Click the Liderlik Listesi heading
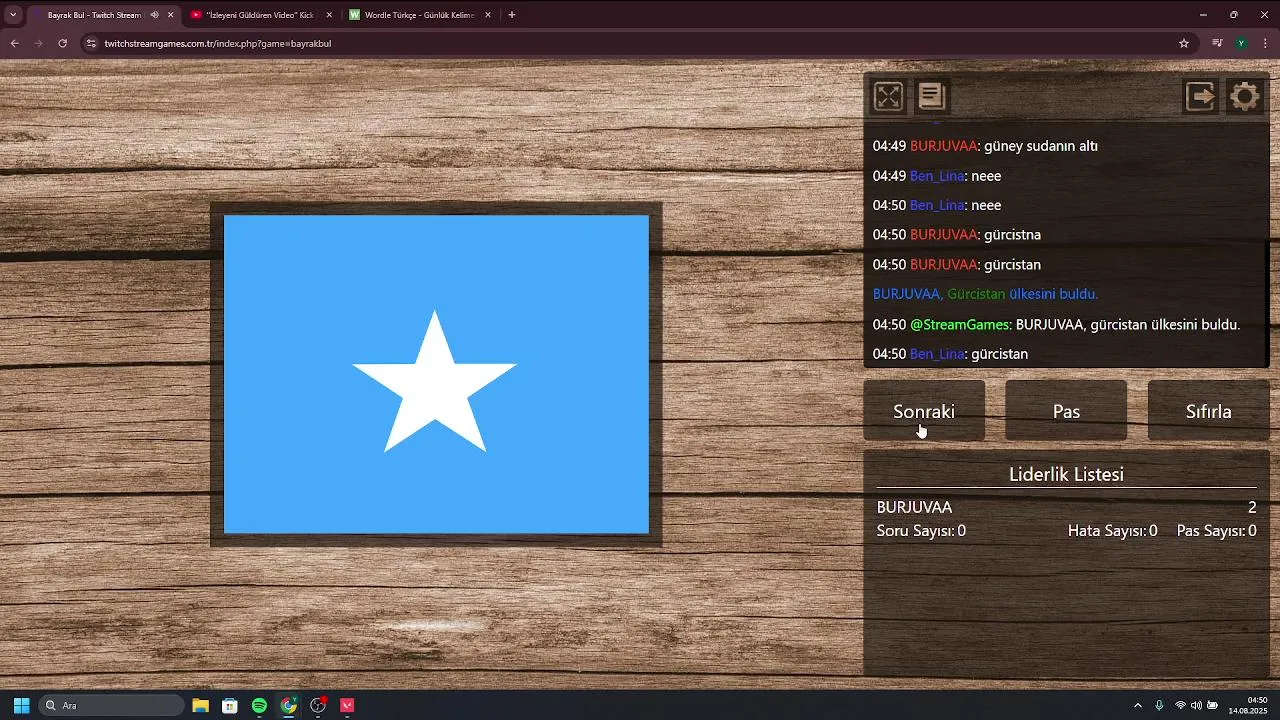Screen dimensions: 1280x720 pyautogui.click(x=1066, y=474)
